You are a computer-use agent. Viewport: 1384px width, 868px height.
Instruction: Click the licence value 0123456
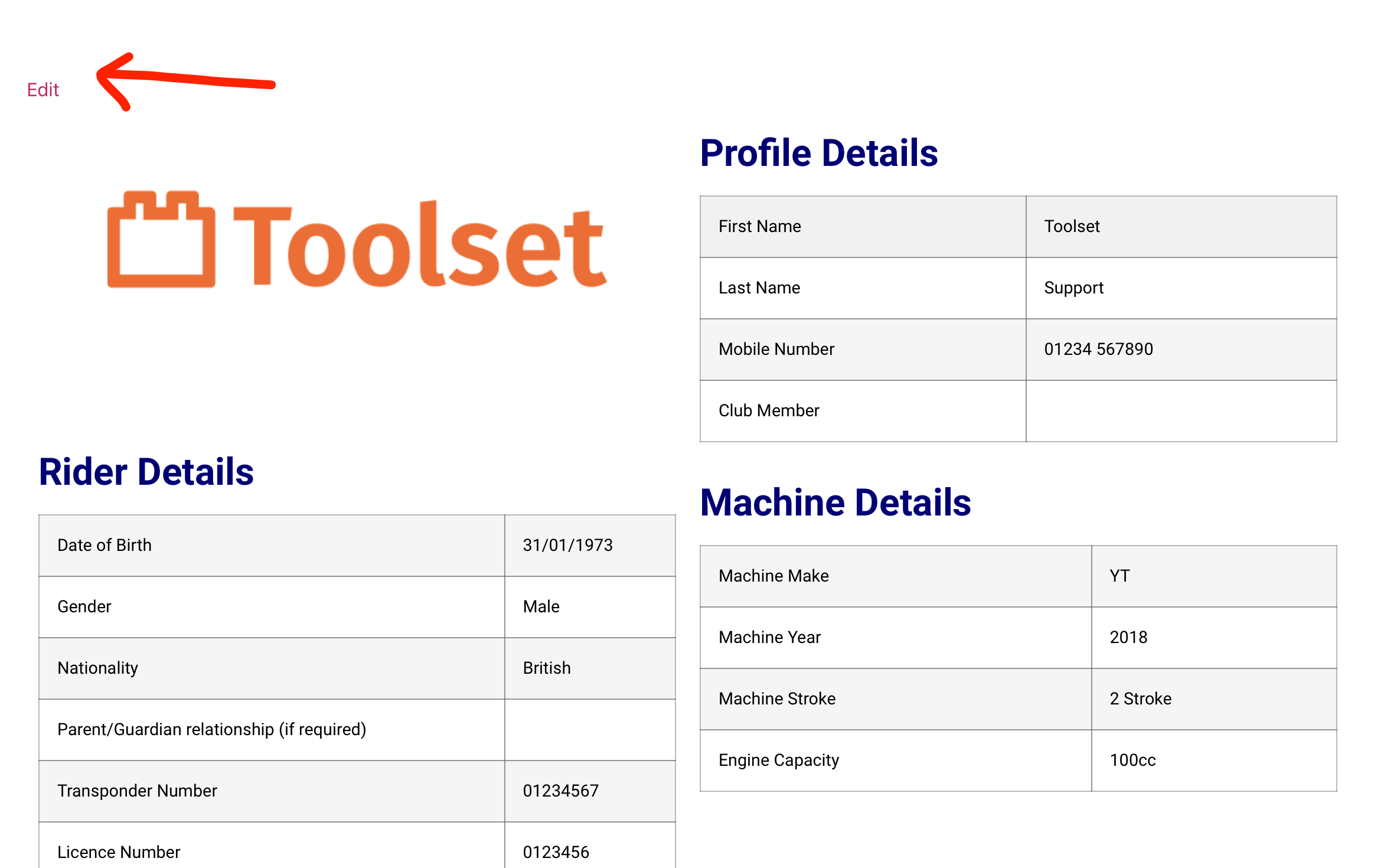pos(556,852)
